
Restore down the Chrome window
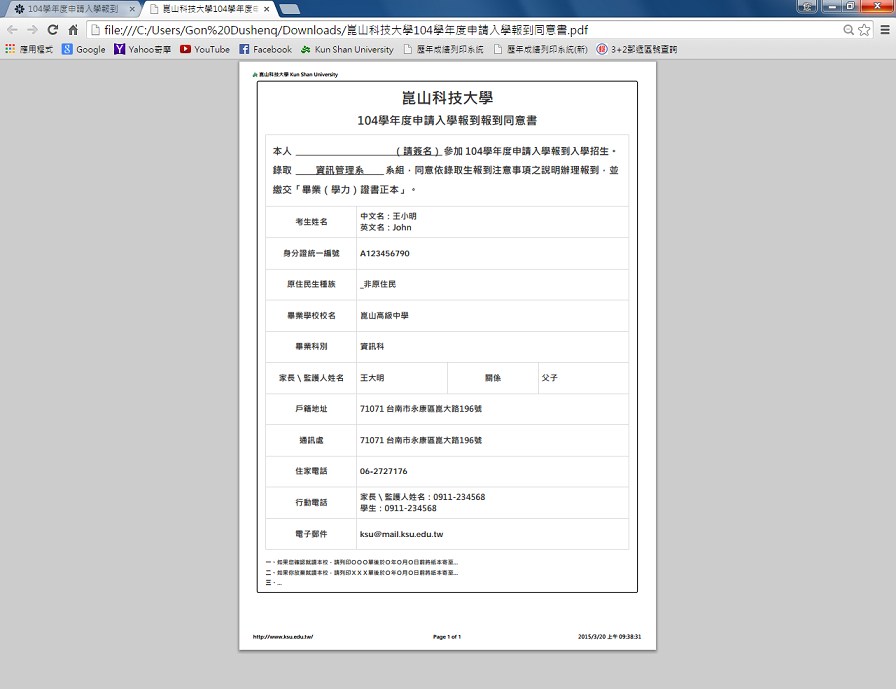851,6
